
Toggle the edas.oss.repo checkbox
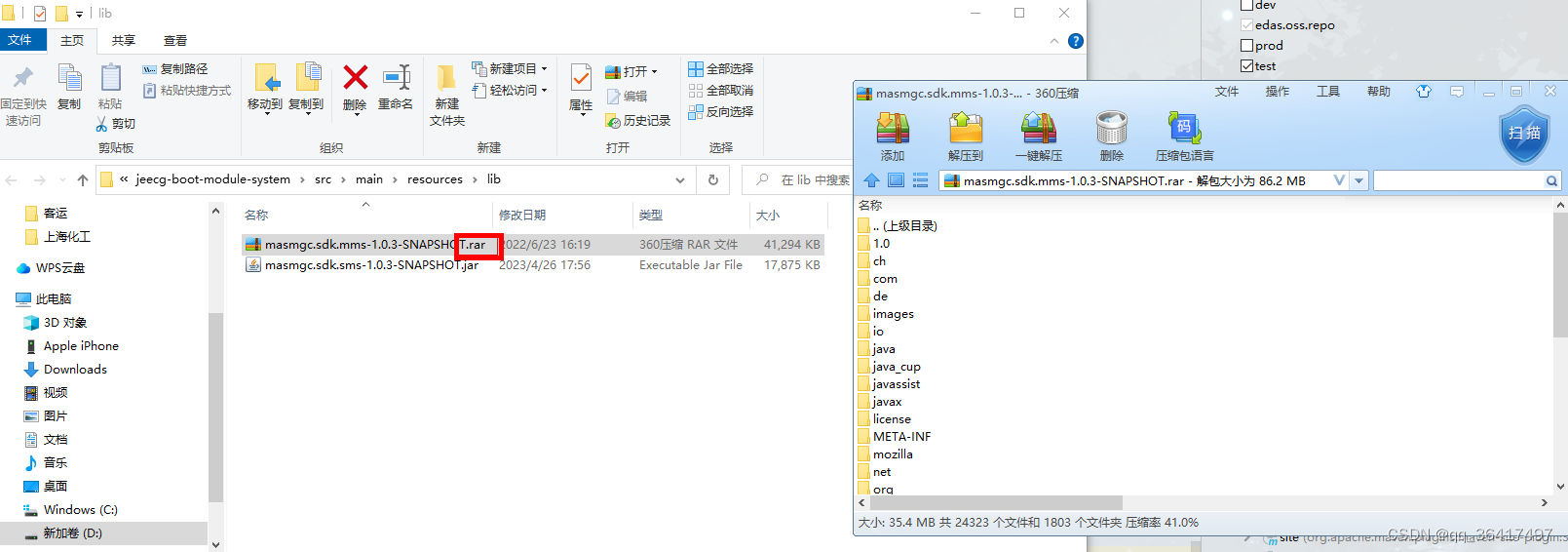click(x=1246, y=25)
